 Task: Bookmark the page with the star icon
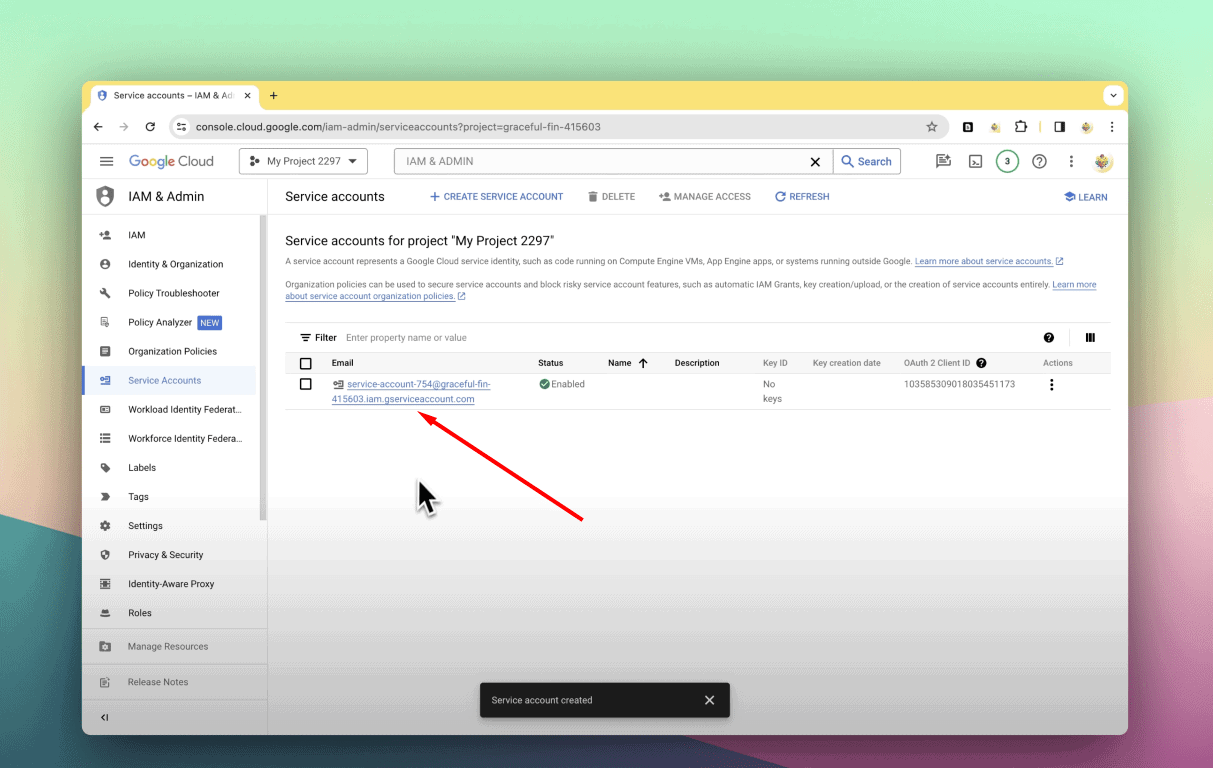pos(932,127)
